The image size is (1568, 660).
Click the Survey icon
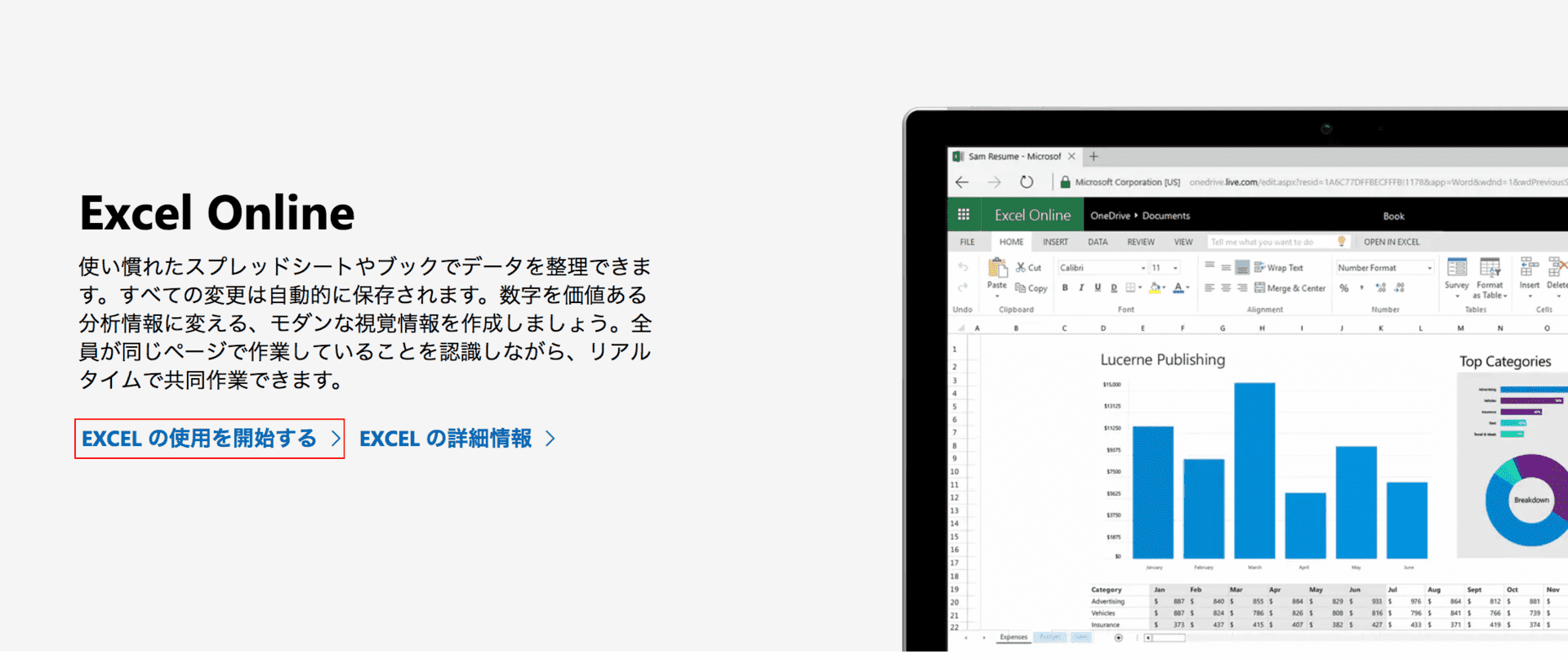[1457, 267]
